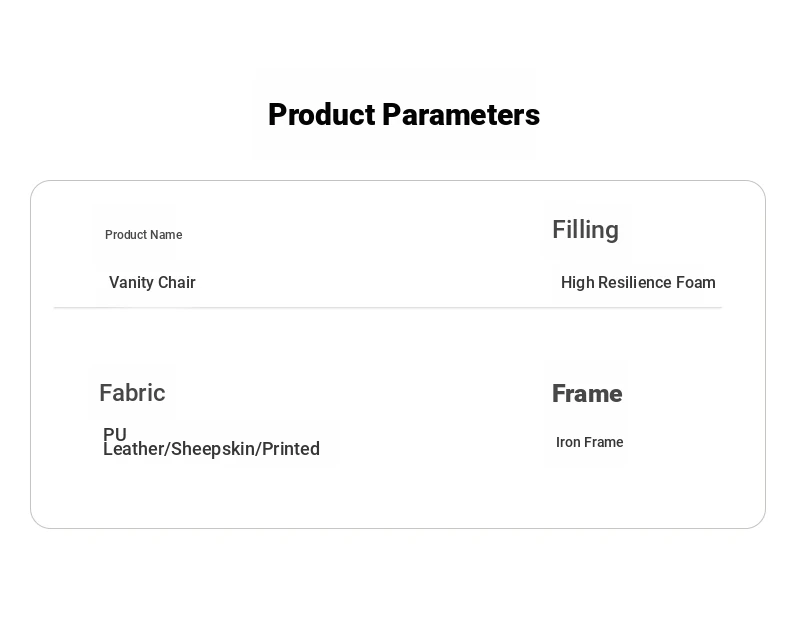Click the word Vanity in product name value
Screen dimensions: 790x622
[131, 283]
